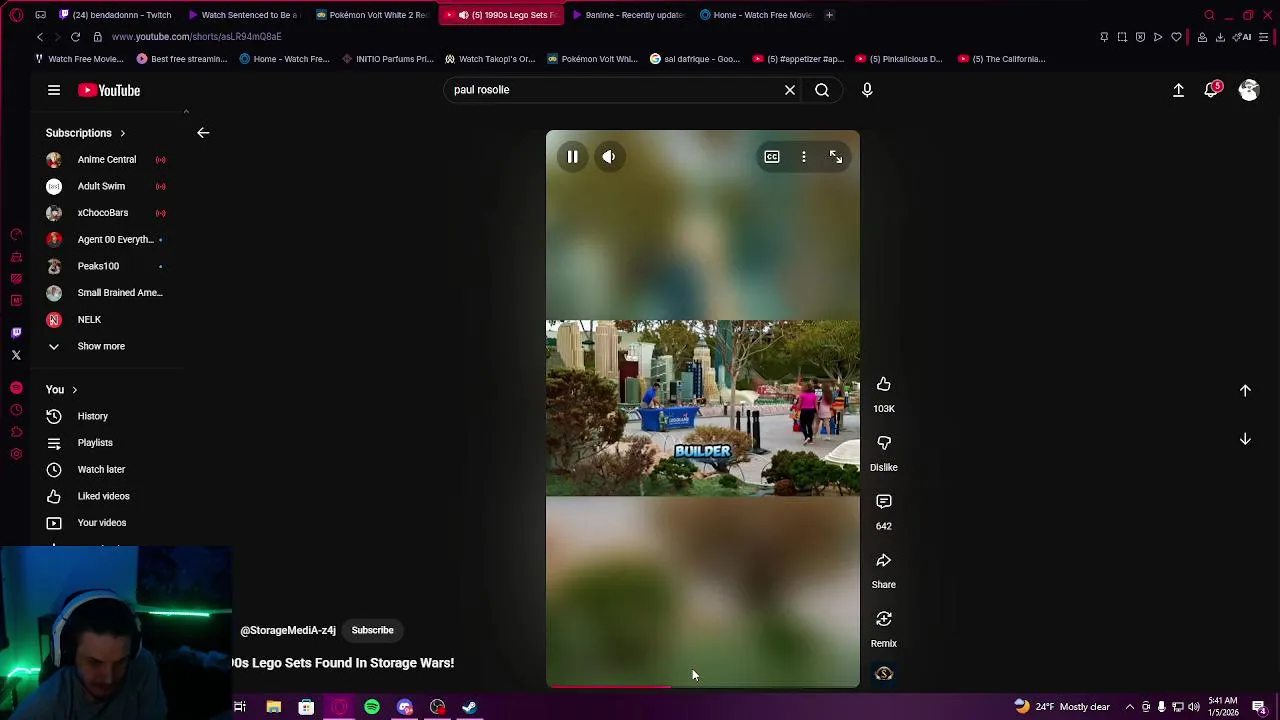Pause the playing Shorts video

572,157
